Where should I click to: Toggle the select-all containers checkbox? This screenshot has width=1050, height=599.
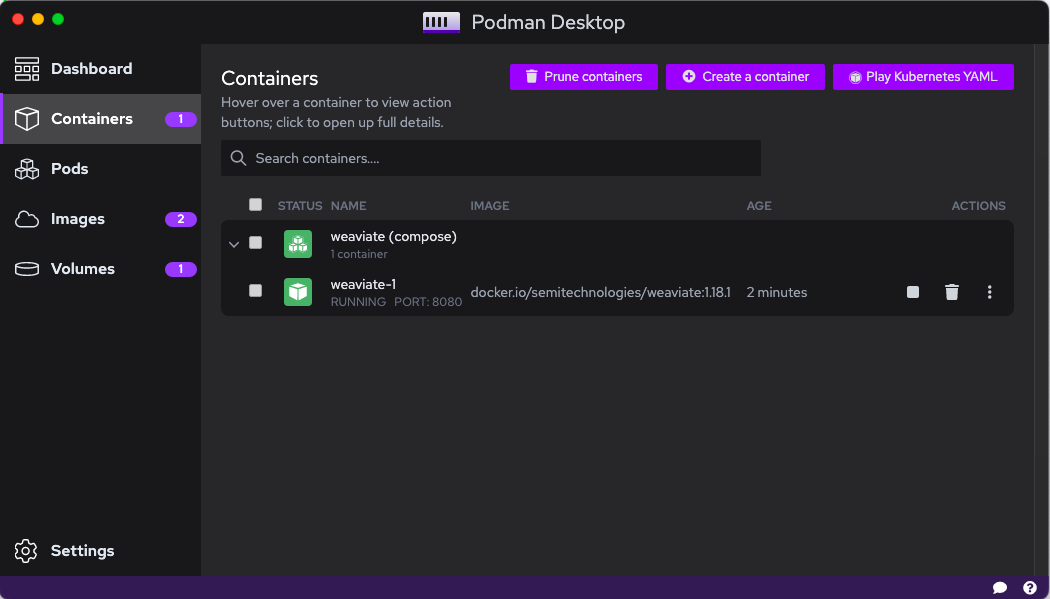click(x=255, y=205)
